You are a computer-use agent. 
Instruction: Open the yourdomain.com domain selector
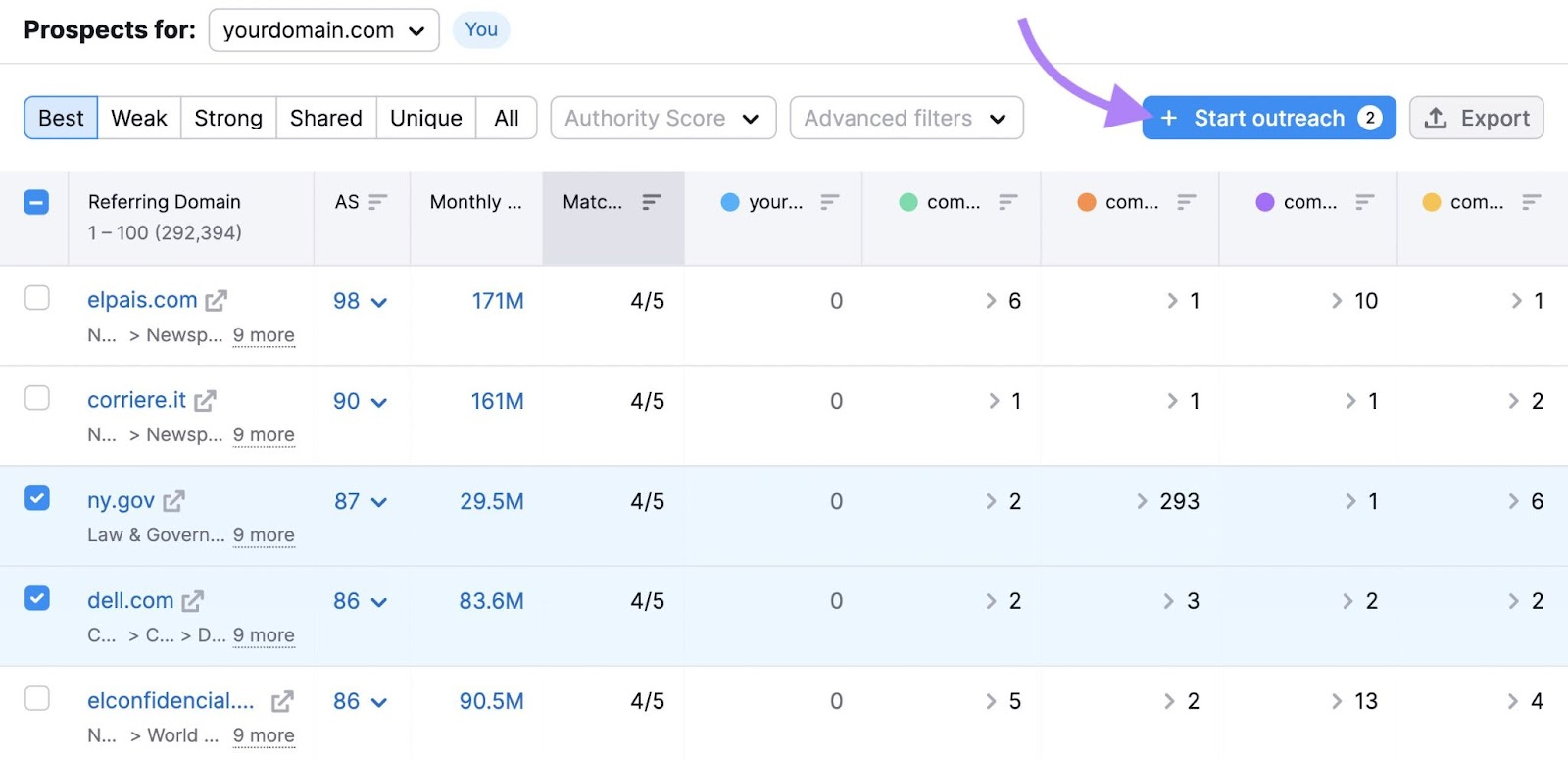pos(323,30)
